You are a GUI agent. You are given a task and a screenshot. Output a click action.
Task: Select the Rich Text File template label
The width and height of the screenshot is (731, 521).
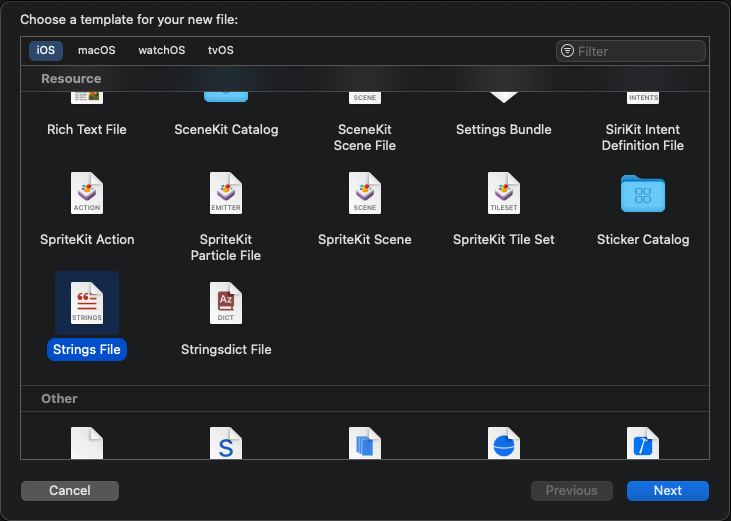click(x=87, y=130)
